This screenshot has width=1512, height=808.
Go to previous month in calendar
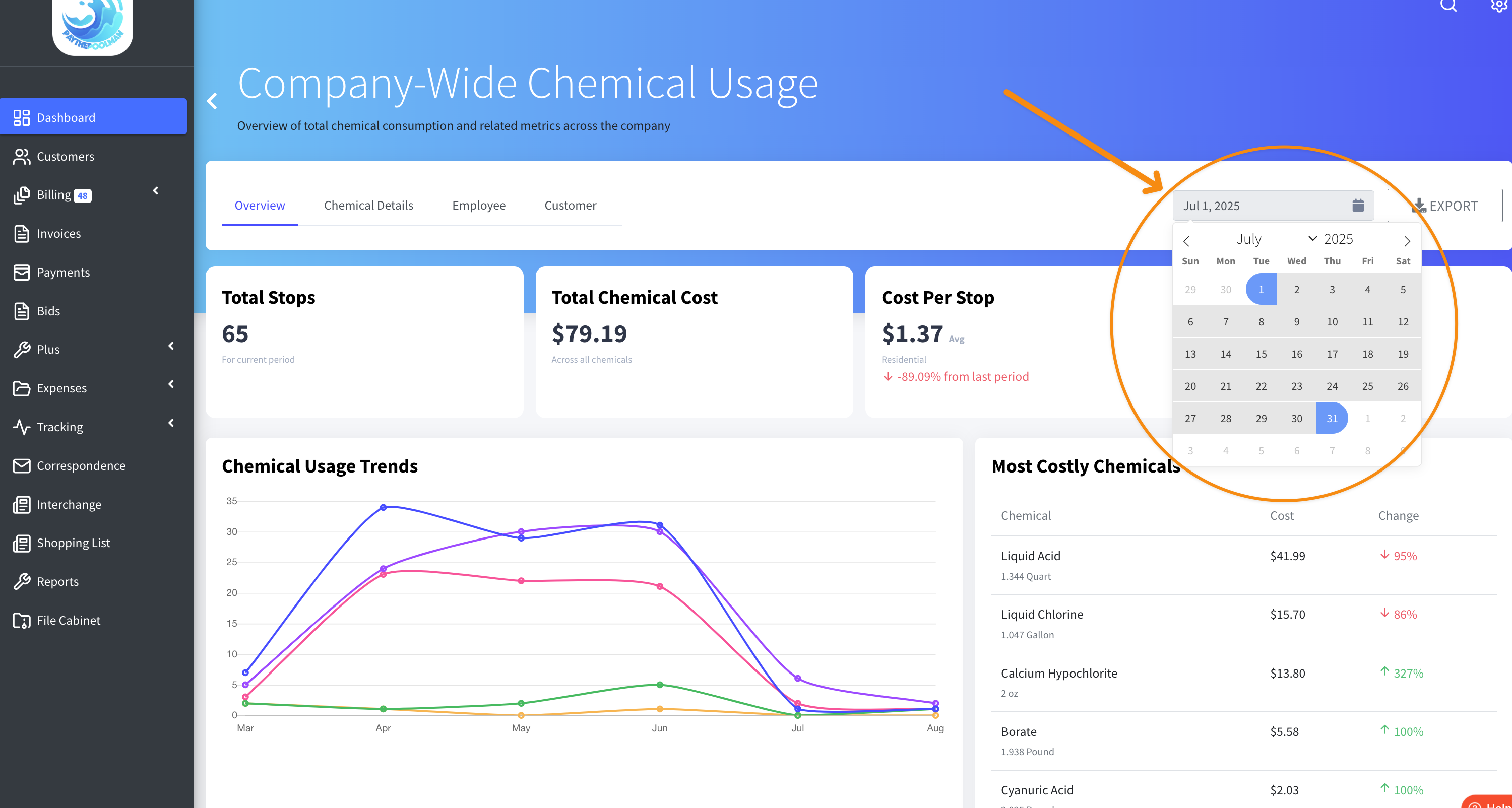pos(1185,241)
